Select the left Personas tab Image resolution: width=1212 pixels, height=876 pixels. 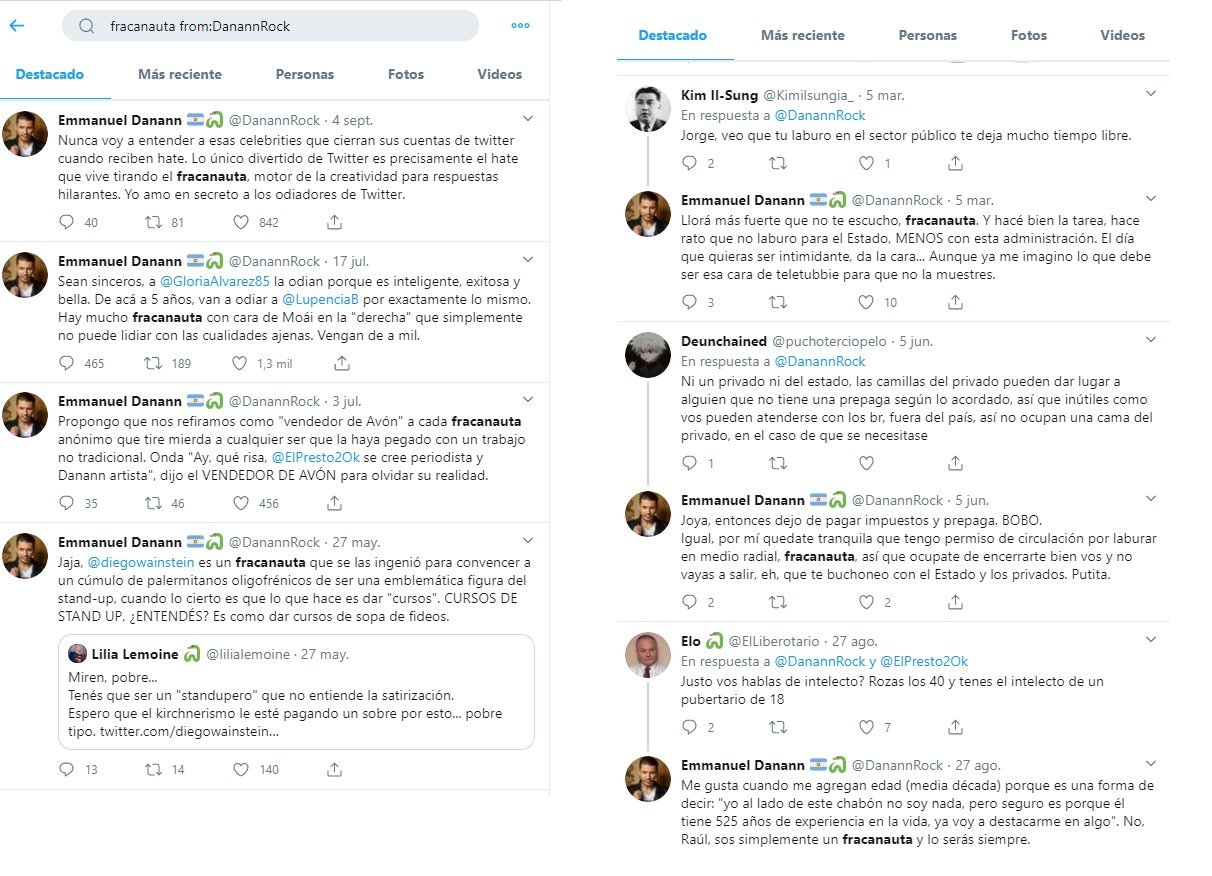click(305, 74)
